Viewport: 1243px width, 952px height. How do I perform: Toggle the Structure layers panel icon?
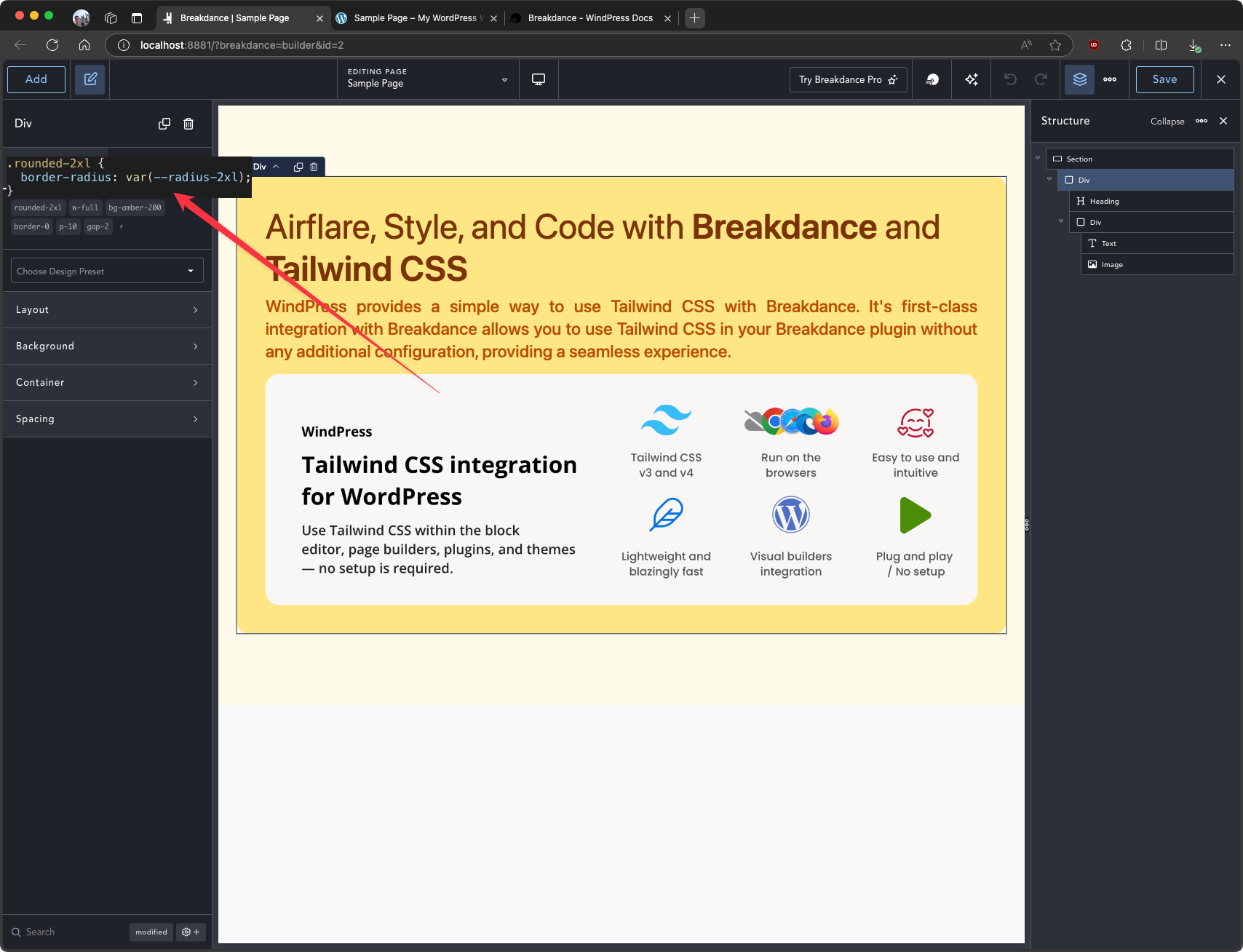(1079, 79)
